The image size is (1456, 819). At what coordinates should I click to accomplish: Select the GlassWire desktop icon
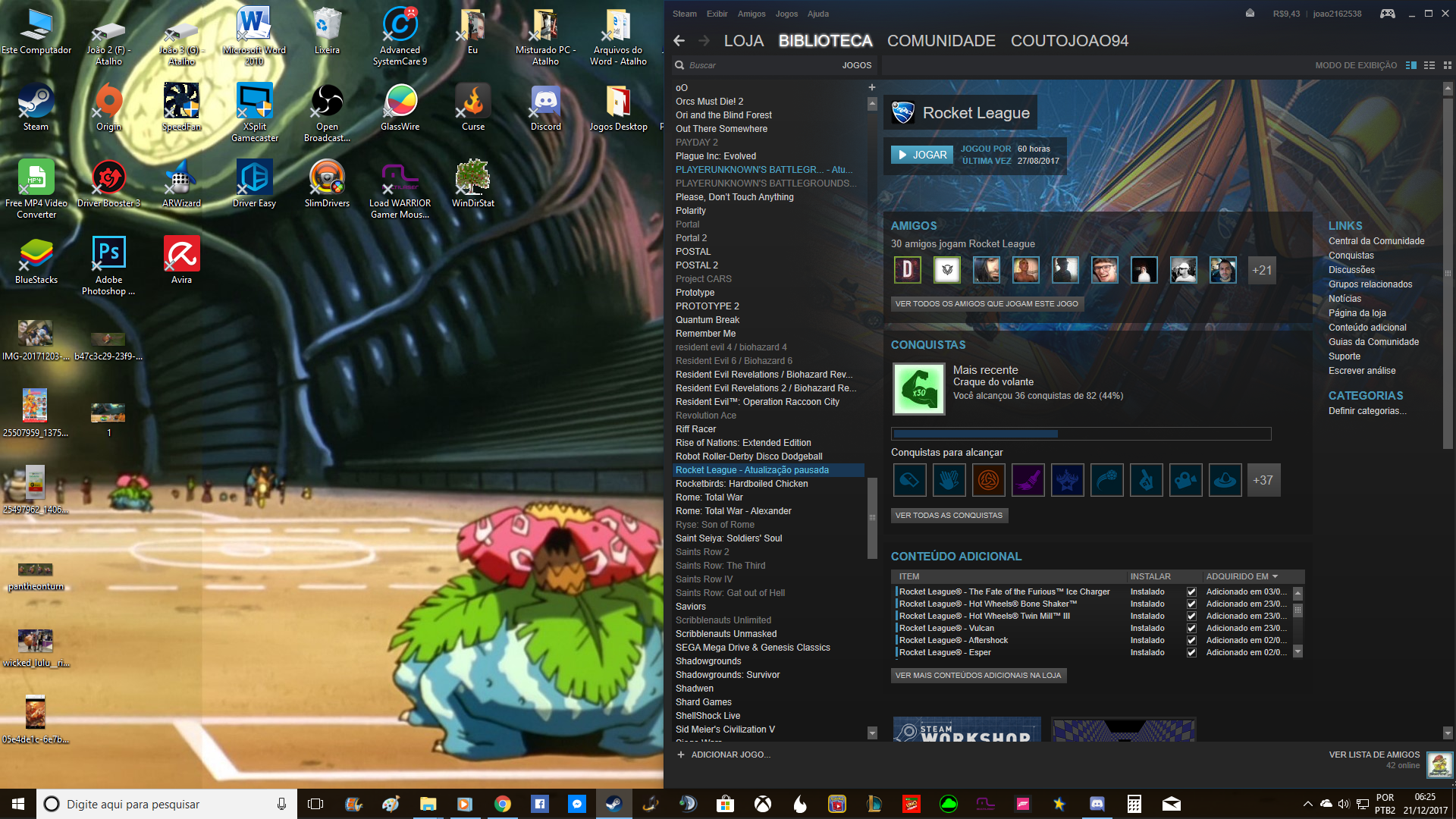(x=400, y=108)
